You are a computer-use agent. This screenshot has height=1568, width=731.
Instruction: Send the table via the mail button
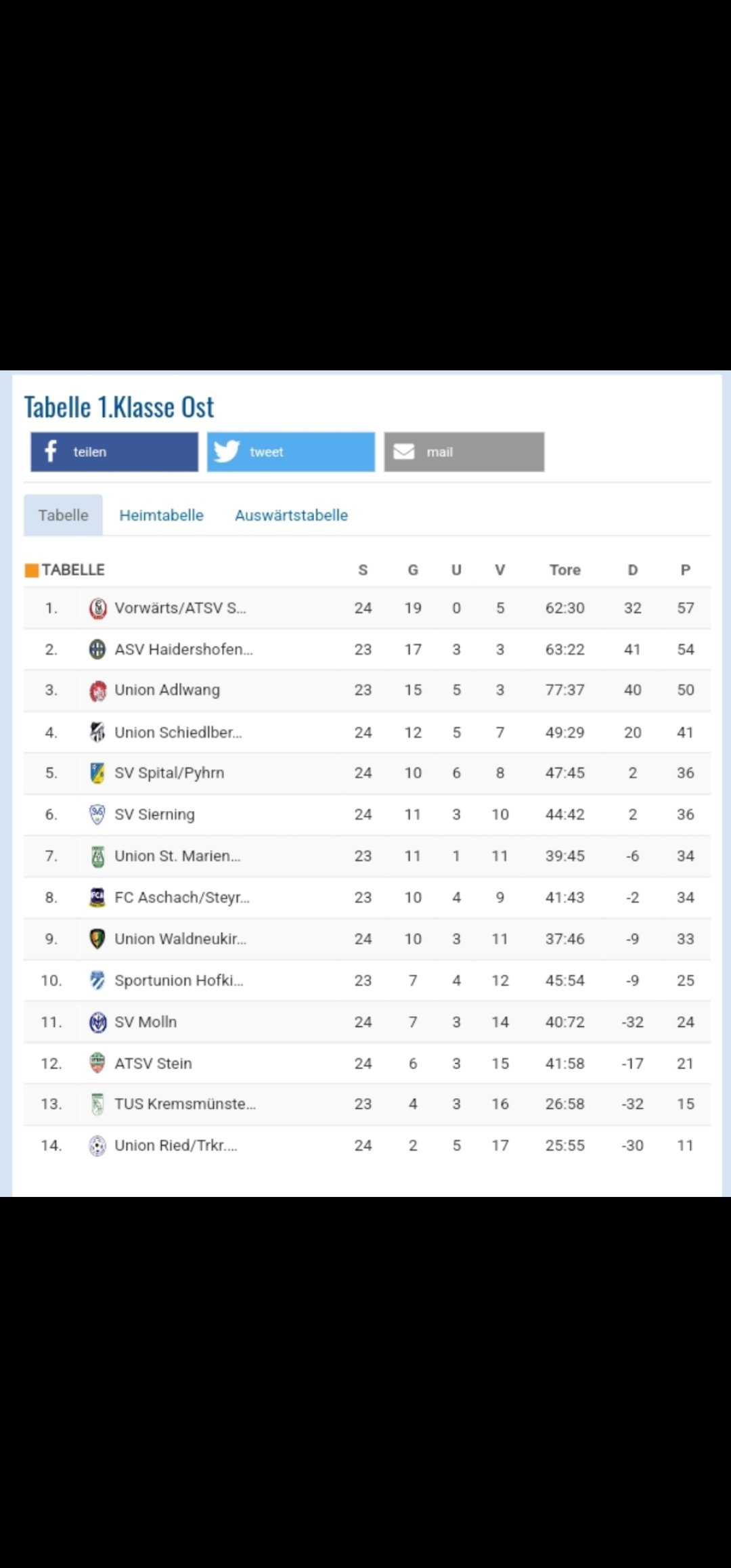tap(464, 452)
